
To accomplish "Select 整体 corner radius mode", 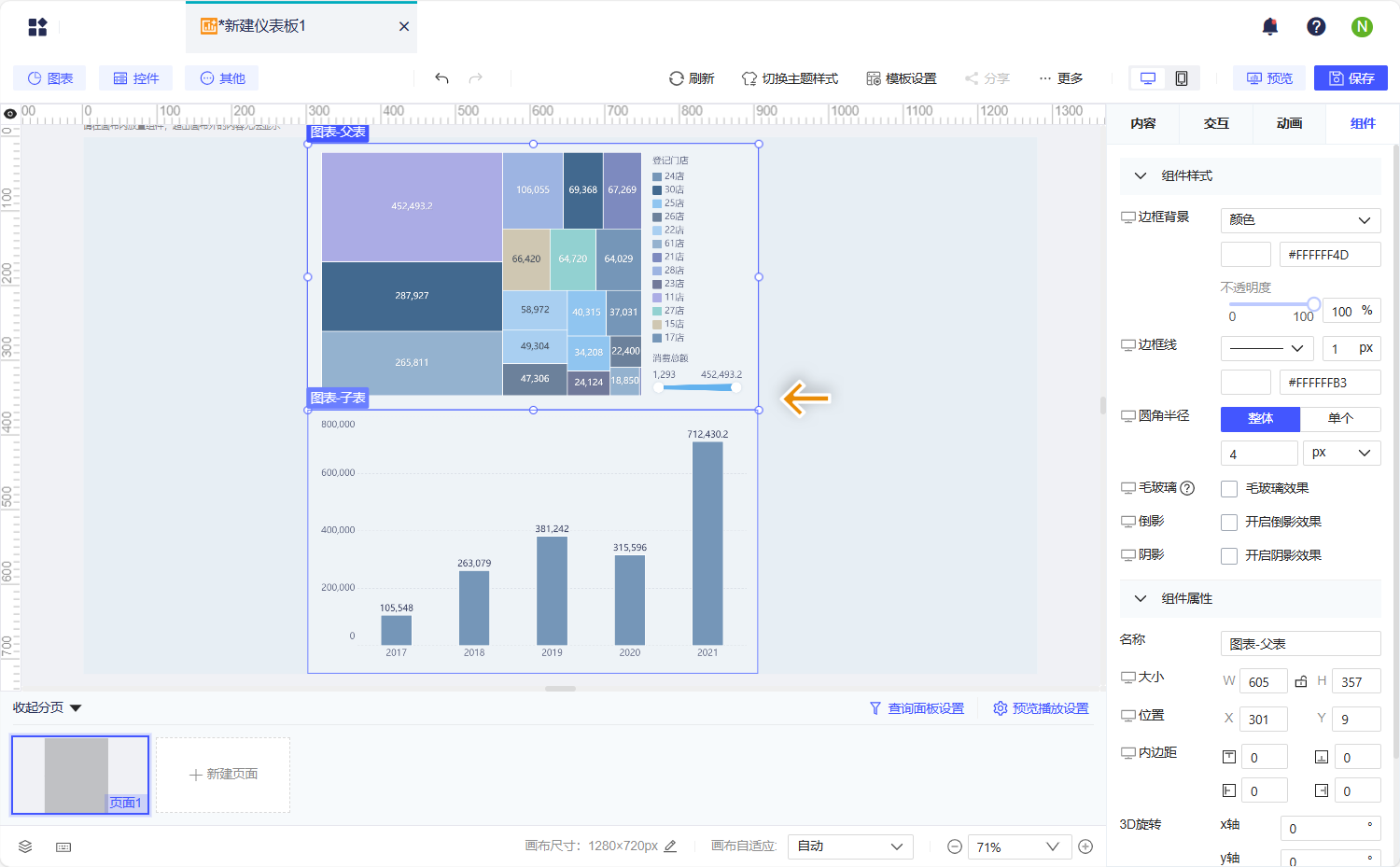I will point(1260,419).
